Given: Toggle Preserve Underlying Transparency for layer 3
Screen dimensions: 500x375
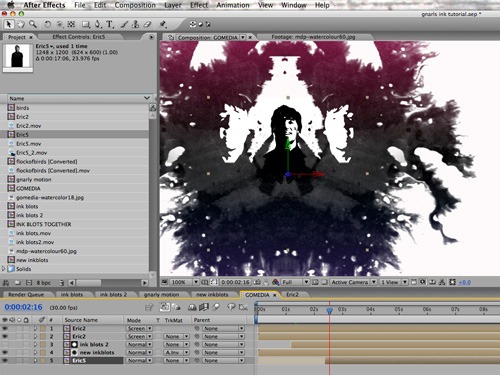Looking at the screenshot, I should pos(158,344).
